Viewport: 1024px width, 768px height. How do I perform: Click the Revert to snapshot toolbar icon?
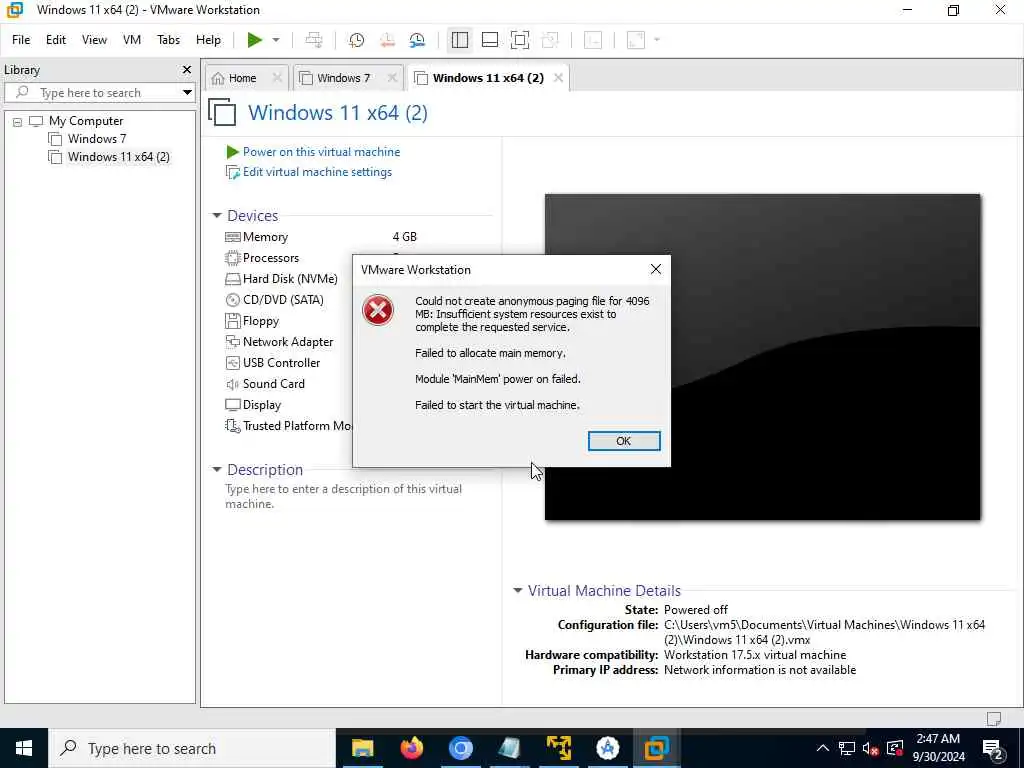pyautogui.click(x=387, y=40)
